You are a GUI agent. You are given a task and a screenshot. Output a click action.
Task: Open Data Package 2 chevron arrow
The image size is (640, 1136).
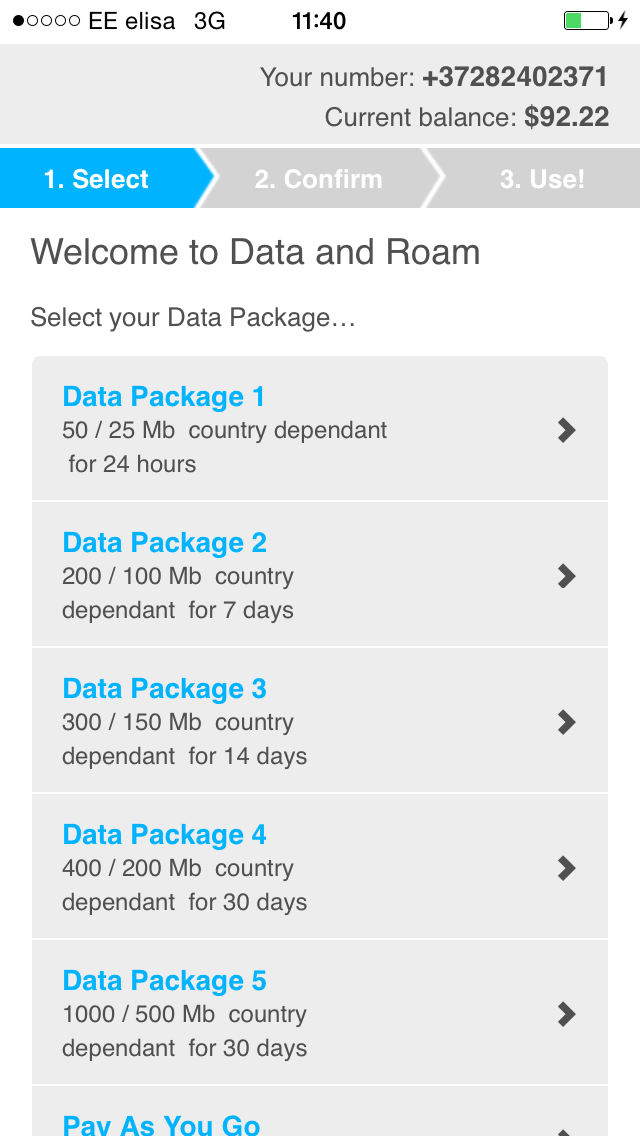pos(566,576)
